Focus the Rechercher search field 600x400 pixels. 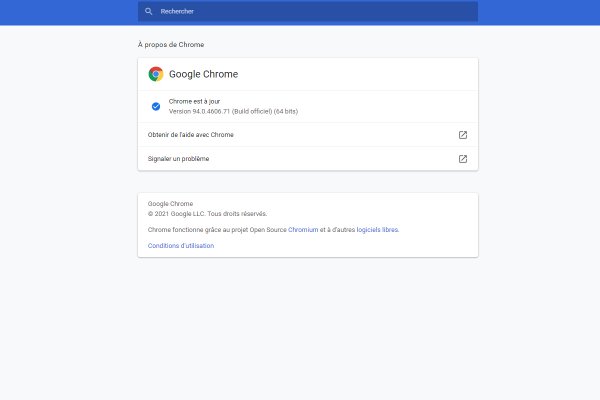[300, 11]
